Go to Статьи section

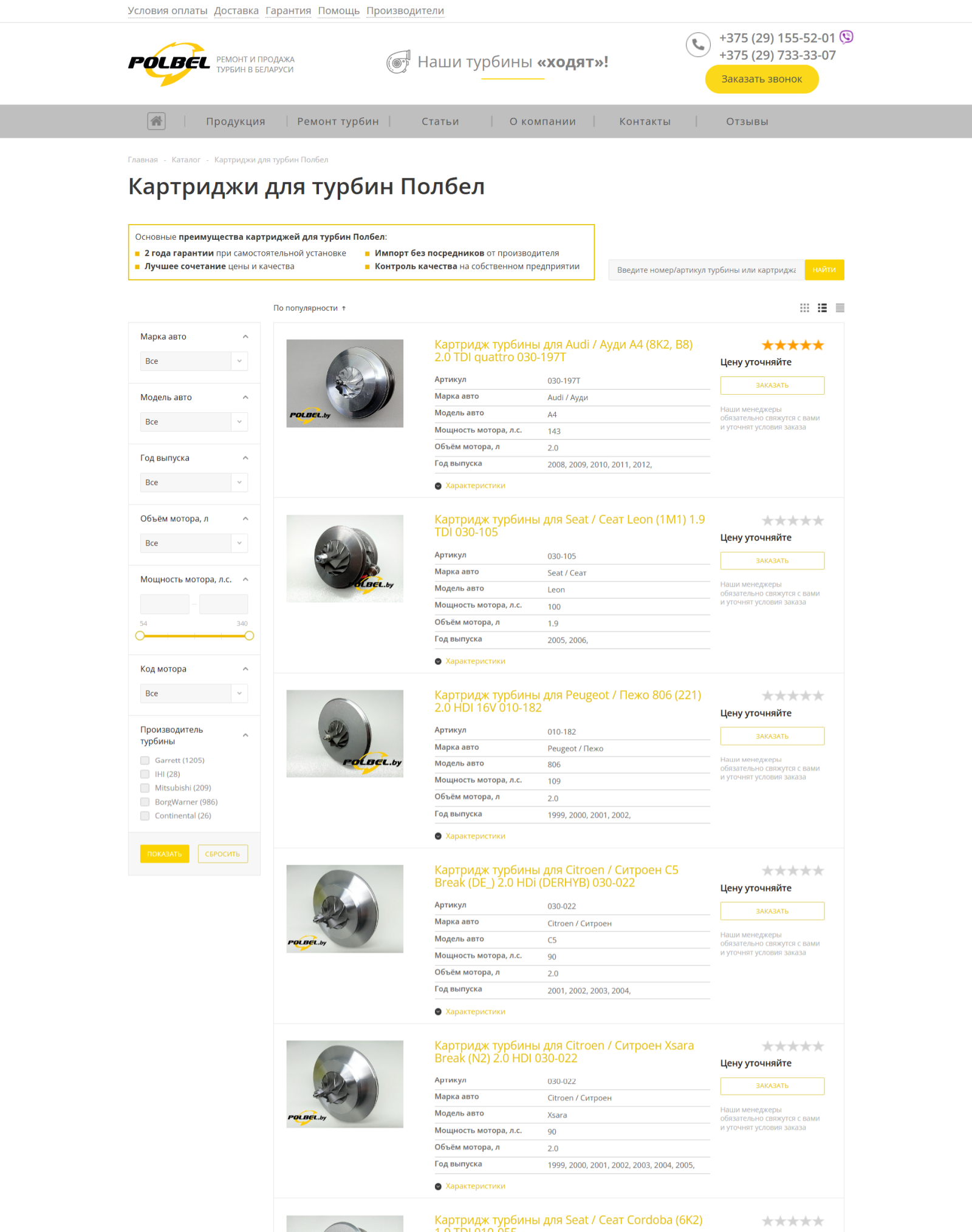point(440,121)
